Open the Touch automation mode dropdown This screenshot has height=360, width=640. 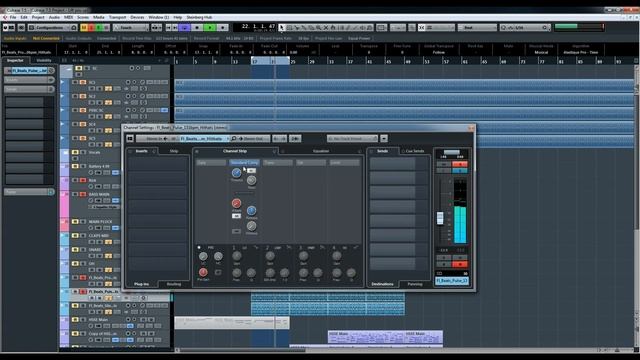click(131, 27)
